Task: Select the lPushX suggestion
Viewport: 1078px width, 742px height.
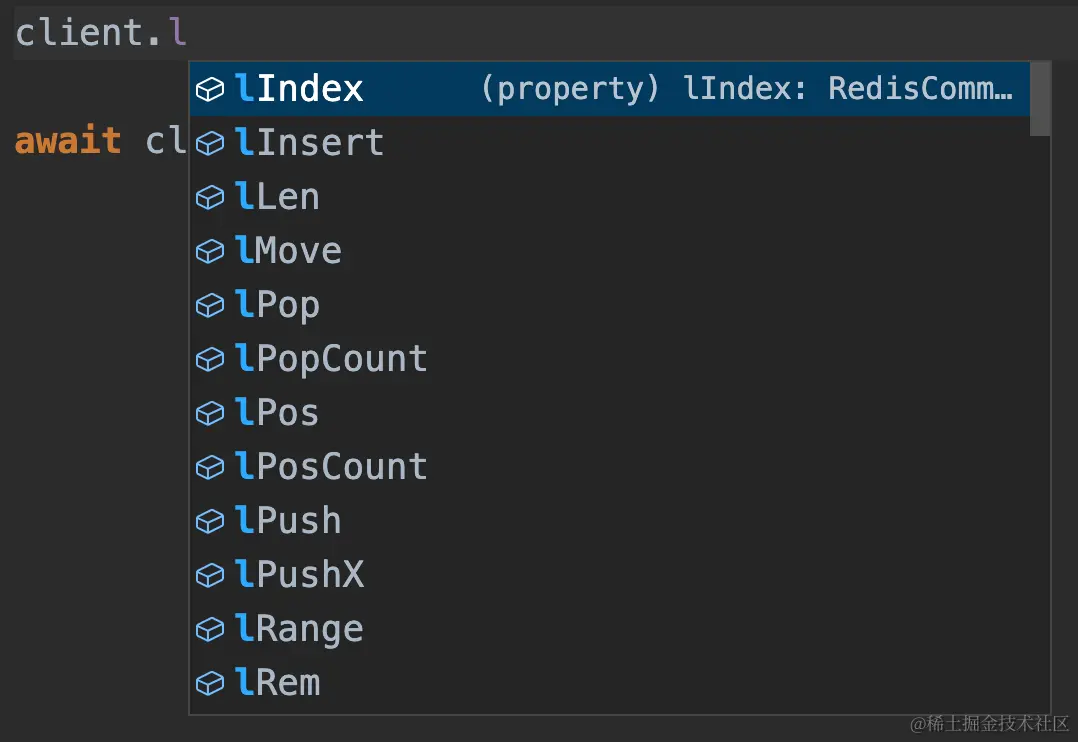Action: [610, 575]
